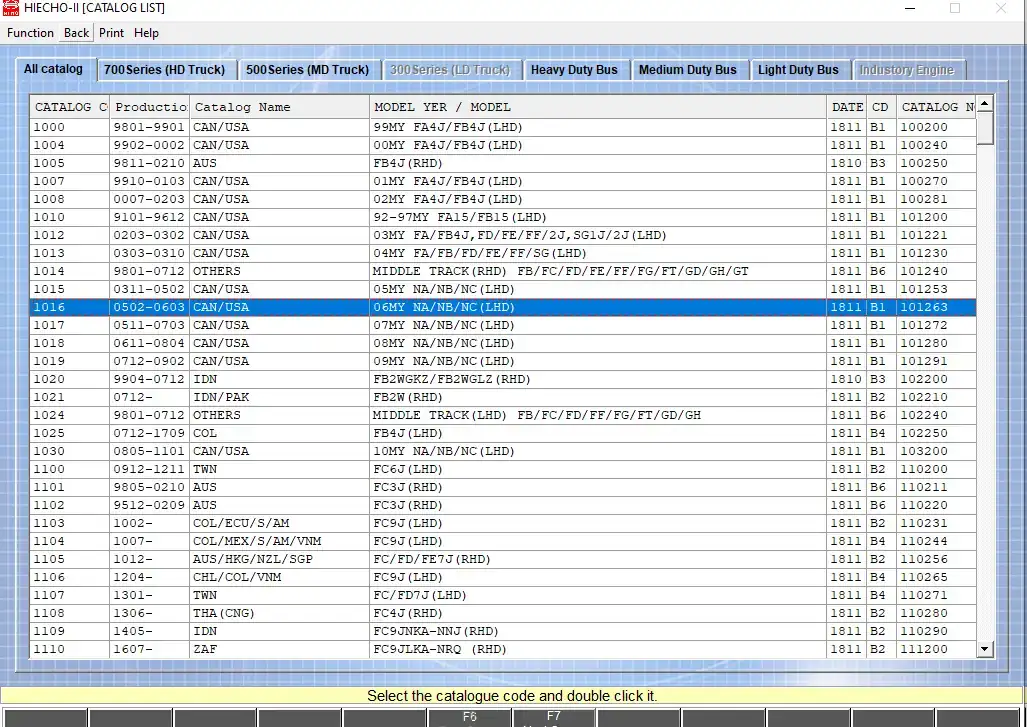Screen dimensions: 1027x727
Task: Open the Heavy Duty Bus tab
Action: (574, 69)
